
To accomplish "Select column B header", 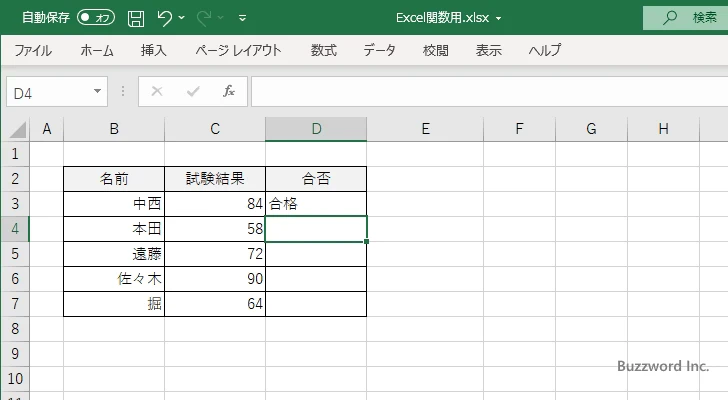I will click(114, 129).
